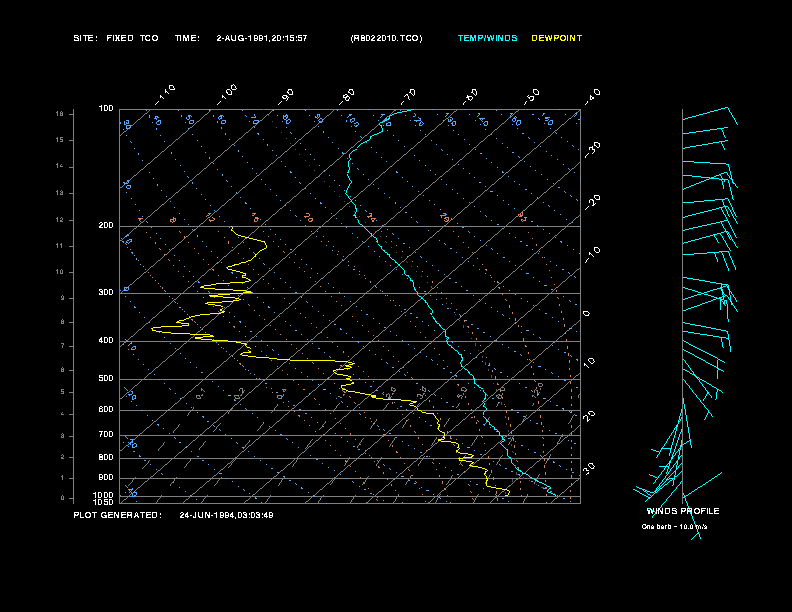The image size is (792, 612).
Task: Click the '-90' isotherm label at top
Action: tap(286, 97)
